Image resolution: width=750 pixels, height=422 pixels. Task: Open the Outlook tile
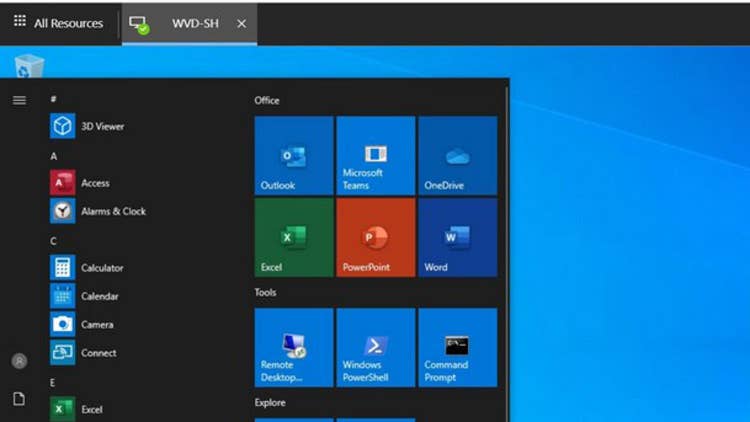pyautogui.click(x=293, y=155)
